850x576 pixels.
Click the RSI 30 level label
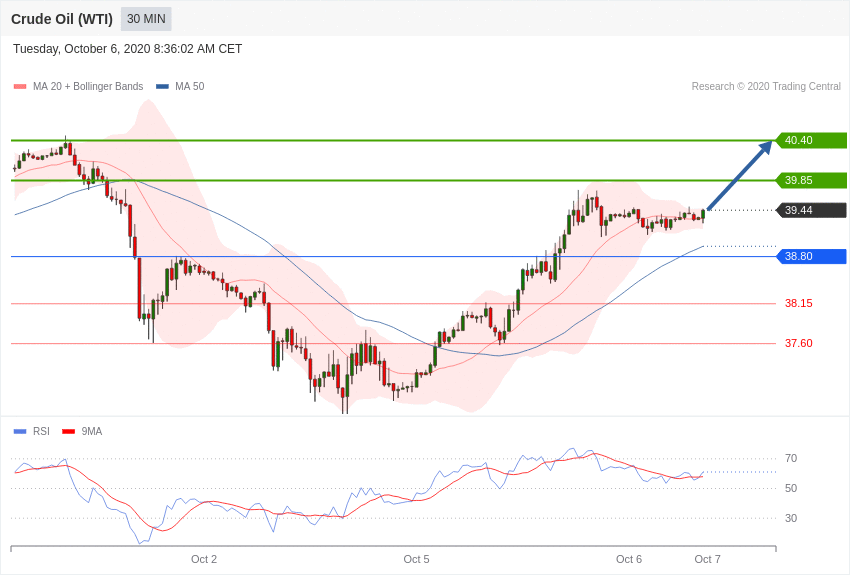tap(791, 518)
